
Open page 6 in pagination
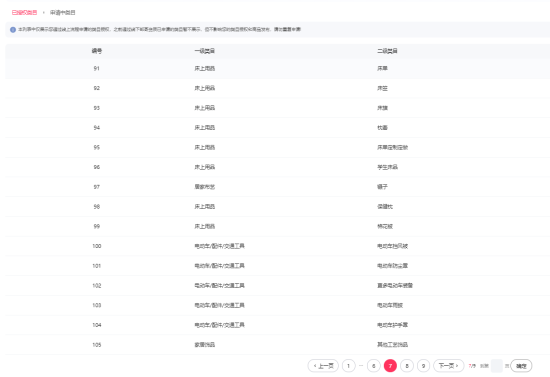(x=374, y=366)
